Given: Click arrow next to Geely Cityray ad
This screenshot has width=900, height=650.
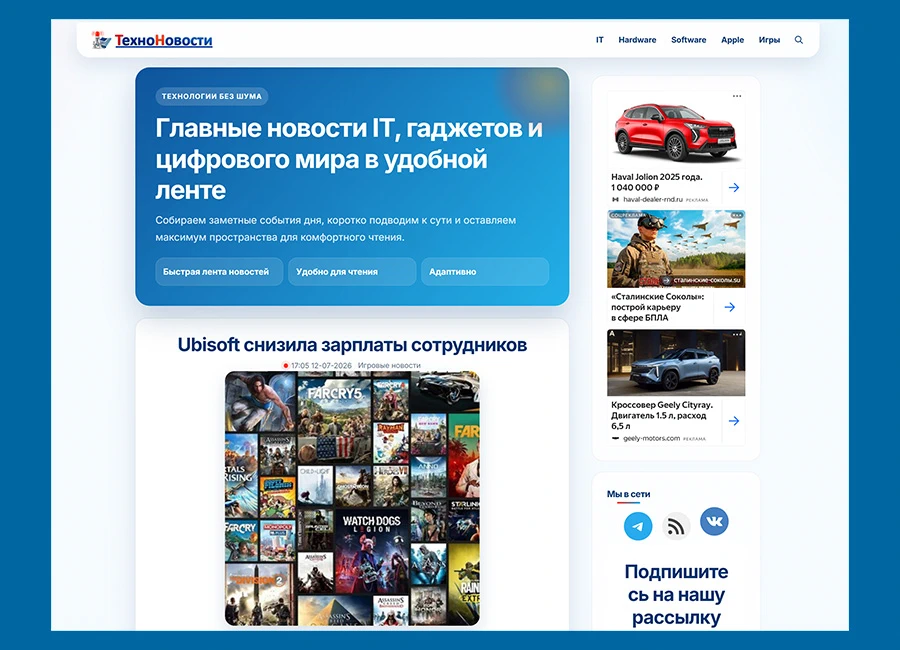Looking at the screenshot, I should click(x=734, y=421).
